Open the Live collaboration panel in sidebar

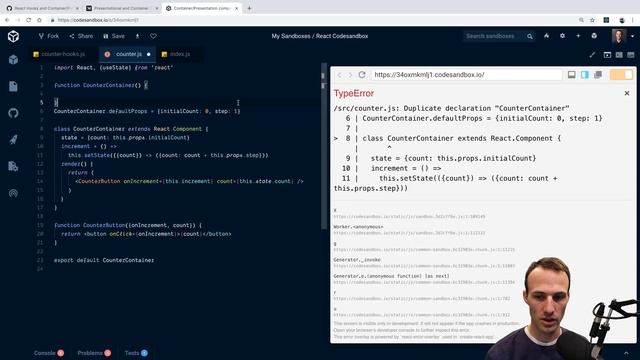click(13, 193)
